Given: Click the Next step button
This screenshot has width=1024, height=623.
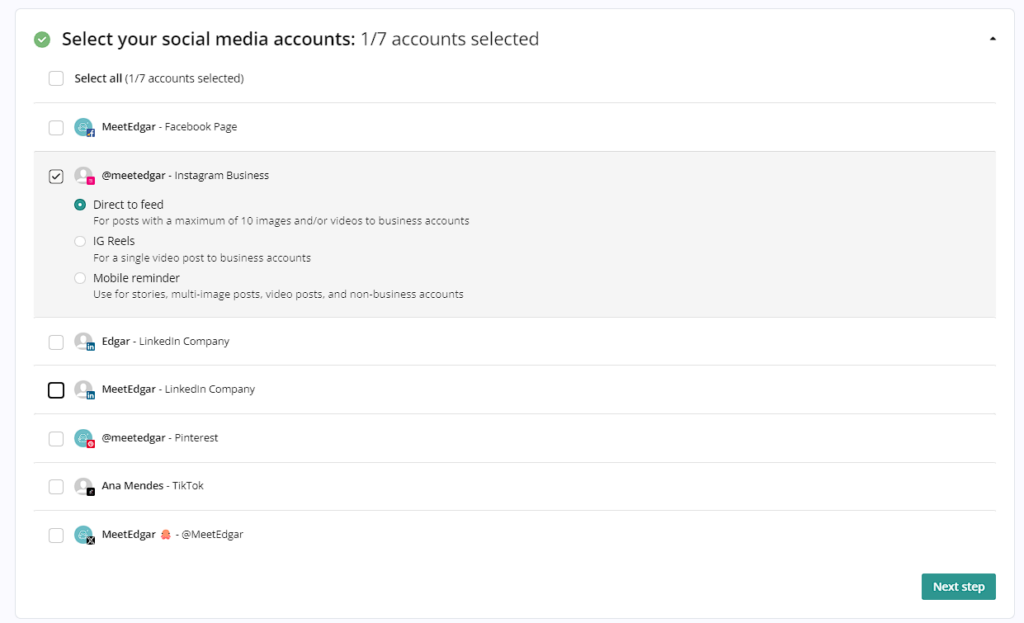Looking at the screenshot, I should pyautogui.click(x=958, y=586).
